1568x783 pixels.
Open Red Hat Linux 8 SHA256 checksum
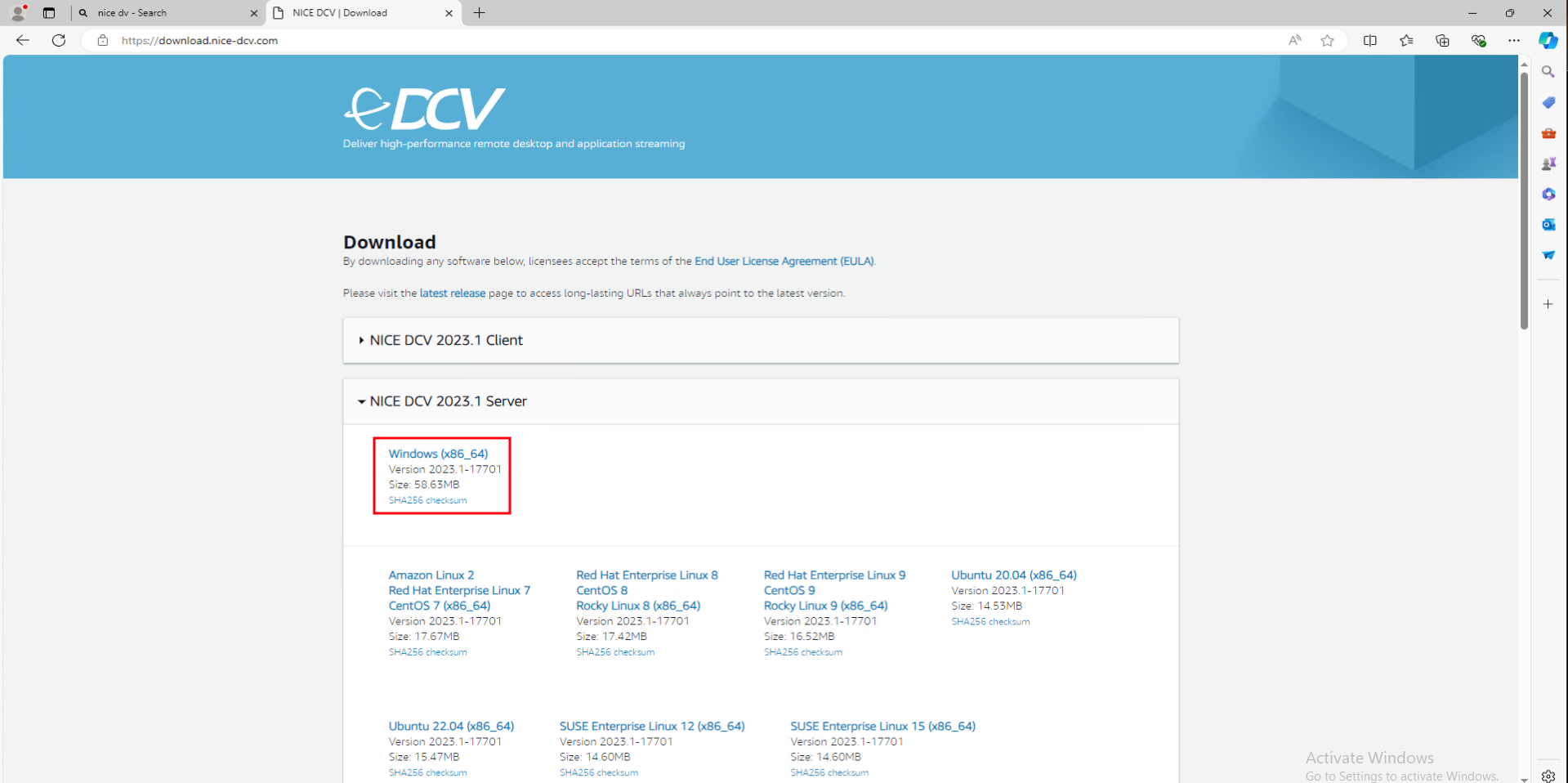[615, 652]
